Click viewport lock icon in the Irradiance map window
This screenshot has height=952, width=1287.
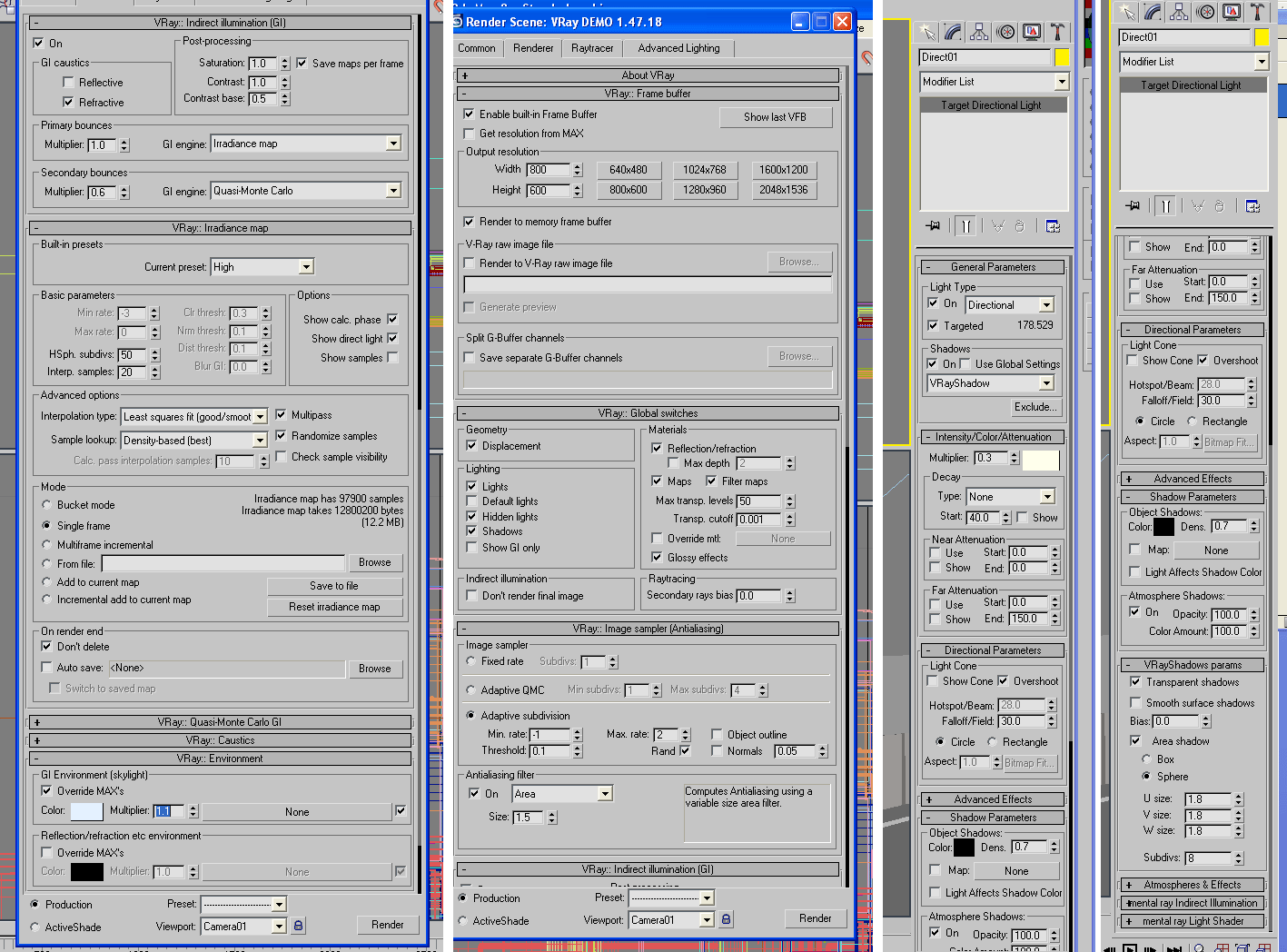[298, 926]
